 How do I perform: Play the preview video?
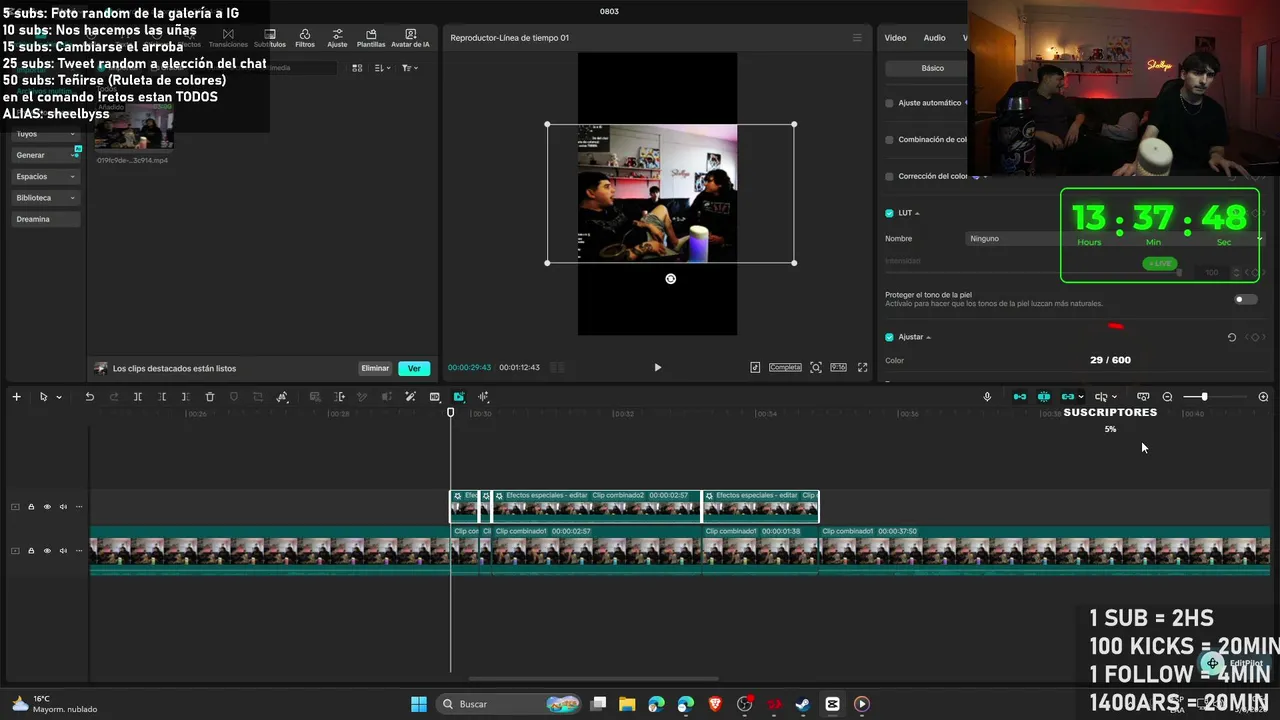[657, 367]
